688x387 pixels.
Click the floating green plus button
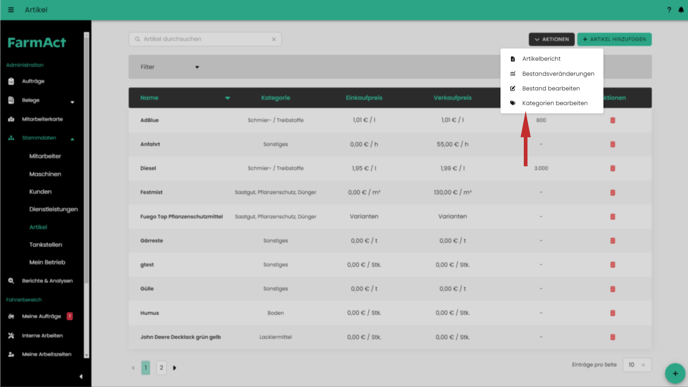coord(675,373)
